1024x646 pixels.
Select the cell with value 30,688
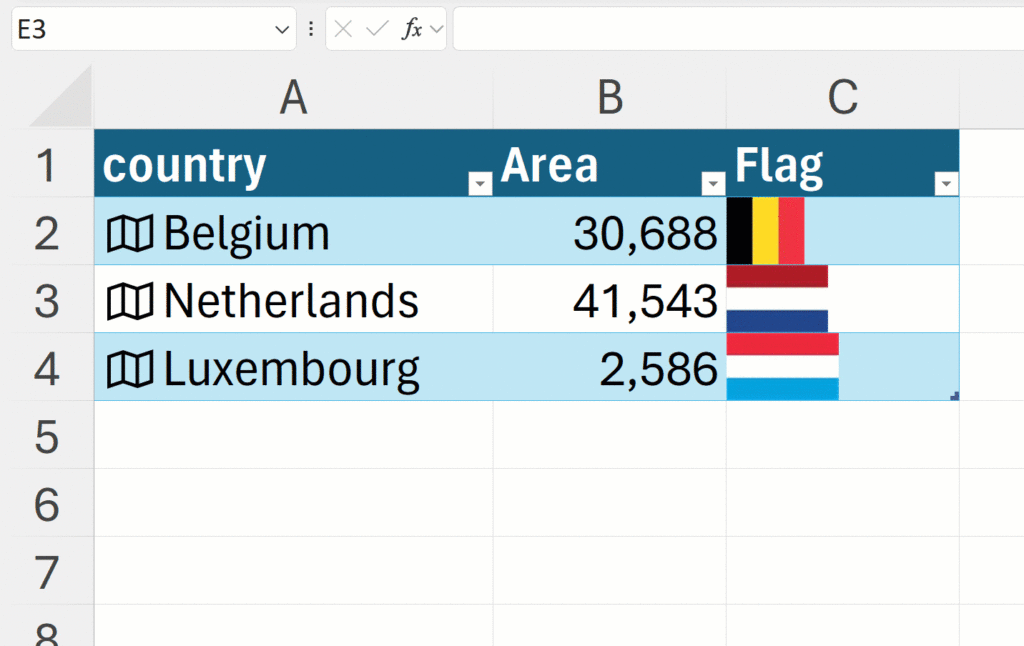point(609,231)
